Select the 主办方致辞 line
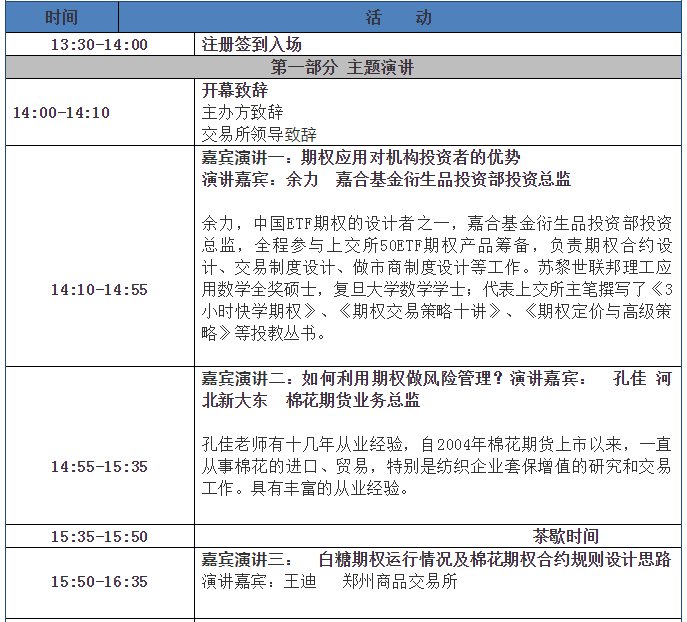The image size is (687, 622). point(242,112)
